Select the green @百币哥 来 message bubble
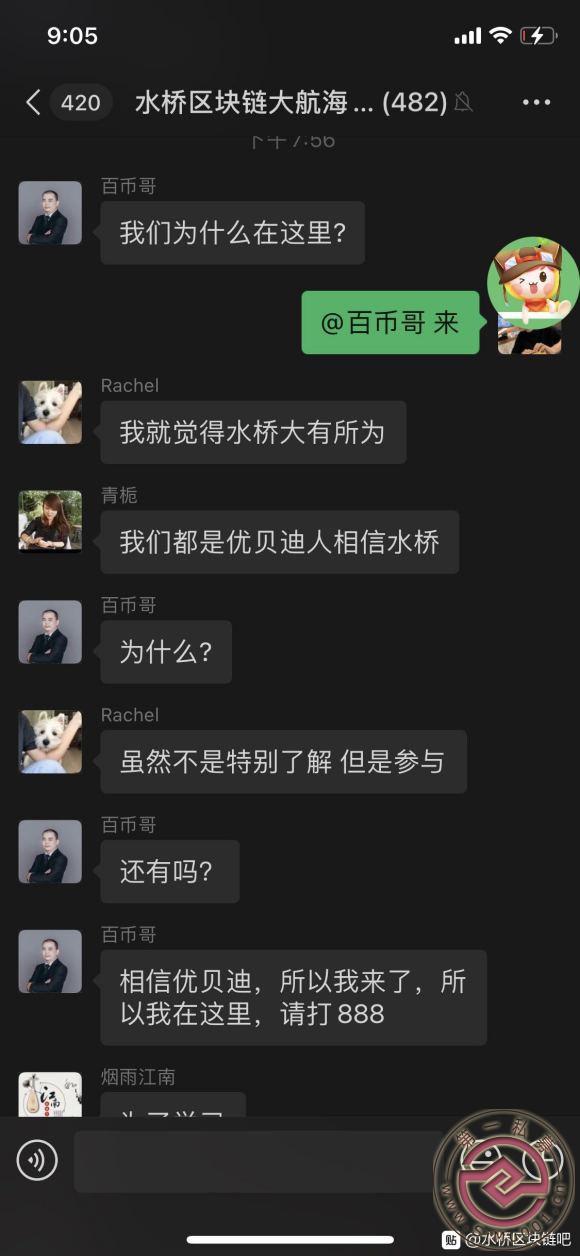The image size is (580, 1256). point(390,323)
